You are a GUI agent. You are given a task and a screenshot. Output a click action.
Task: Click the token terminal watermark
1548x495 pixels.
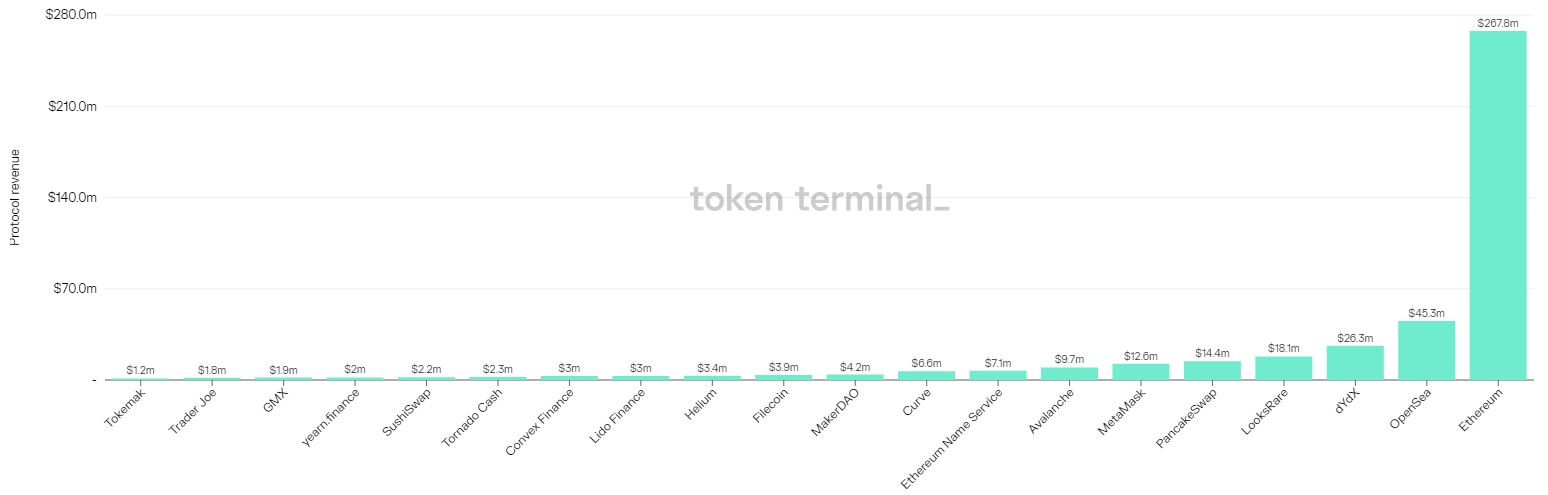(820, 199)
